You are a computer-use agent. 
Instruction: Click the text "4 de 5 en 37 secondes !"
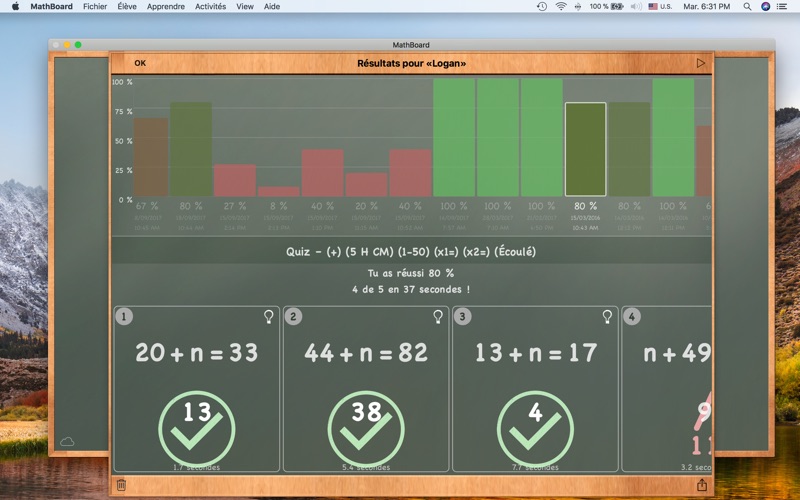[x=411, y=289]
